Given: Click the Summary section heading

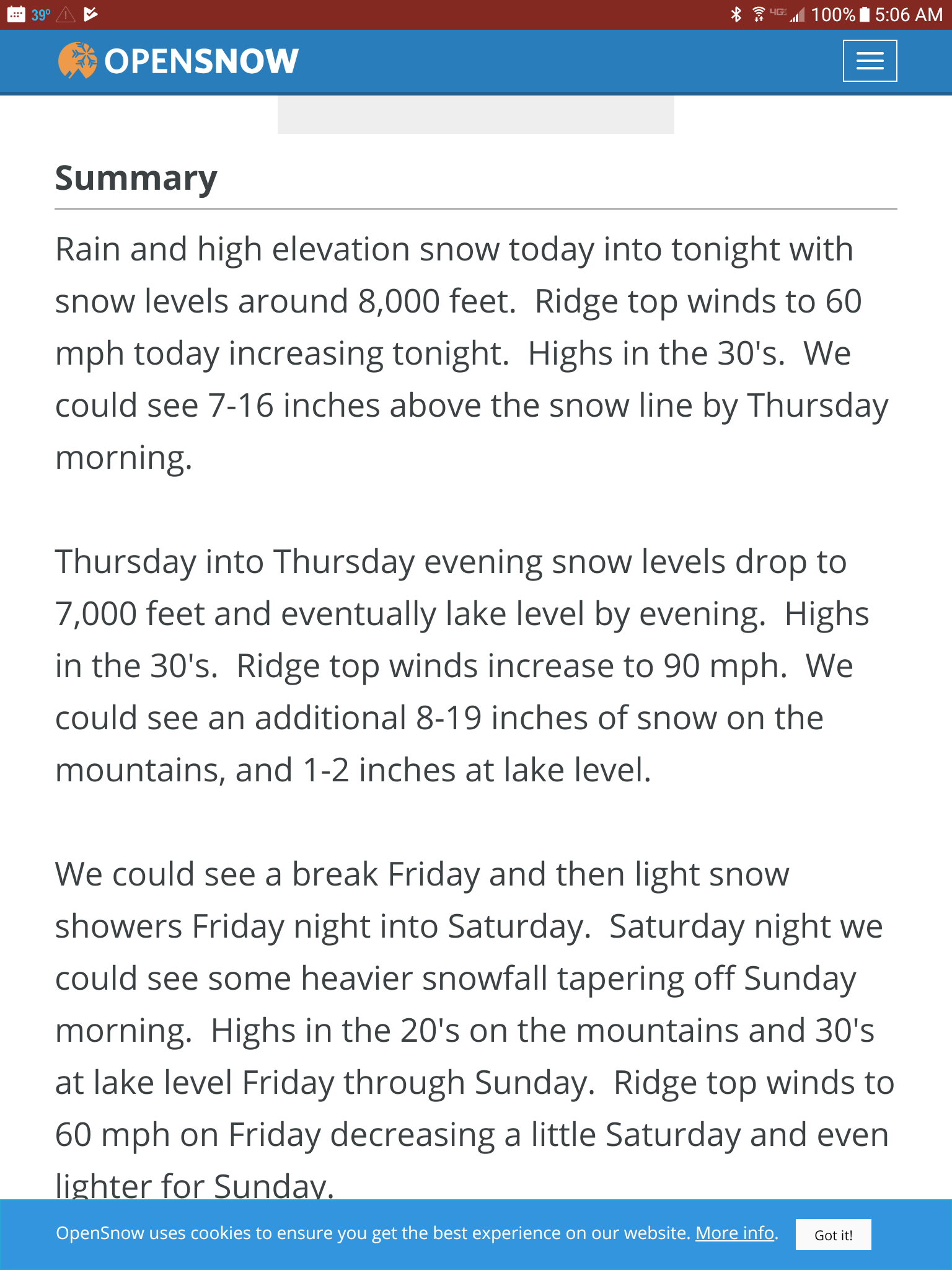Looking at the screenshot, I should point(136,178).
